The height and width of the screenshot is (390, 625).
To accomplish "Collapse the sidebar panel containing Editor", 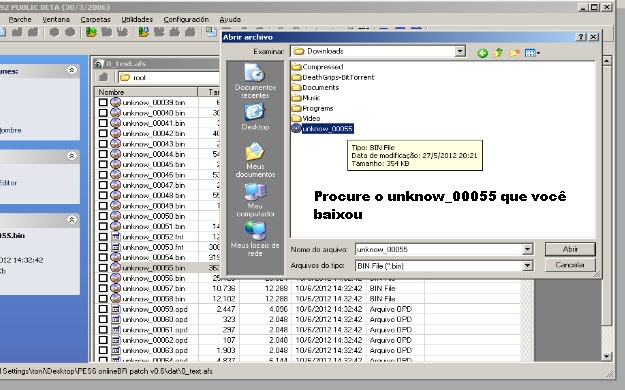I will 72,156.
